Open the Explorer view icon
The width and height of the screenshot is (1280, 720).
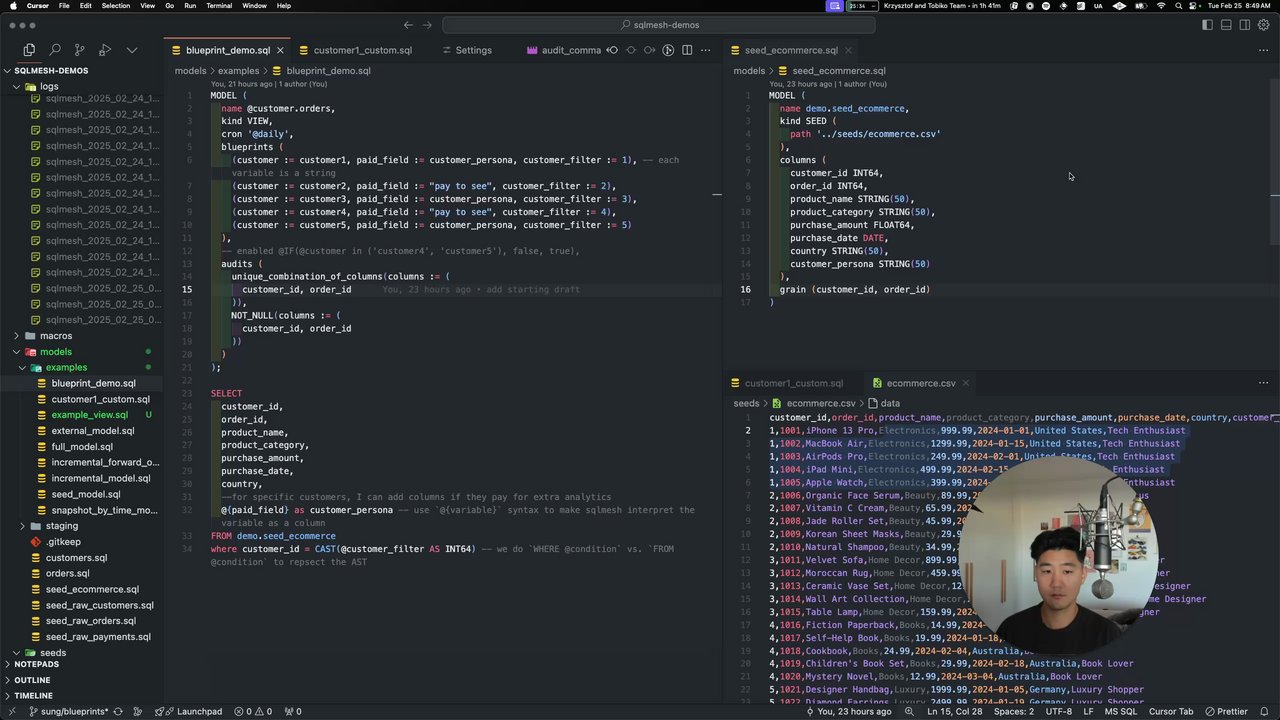tap(29, 49)
